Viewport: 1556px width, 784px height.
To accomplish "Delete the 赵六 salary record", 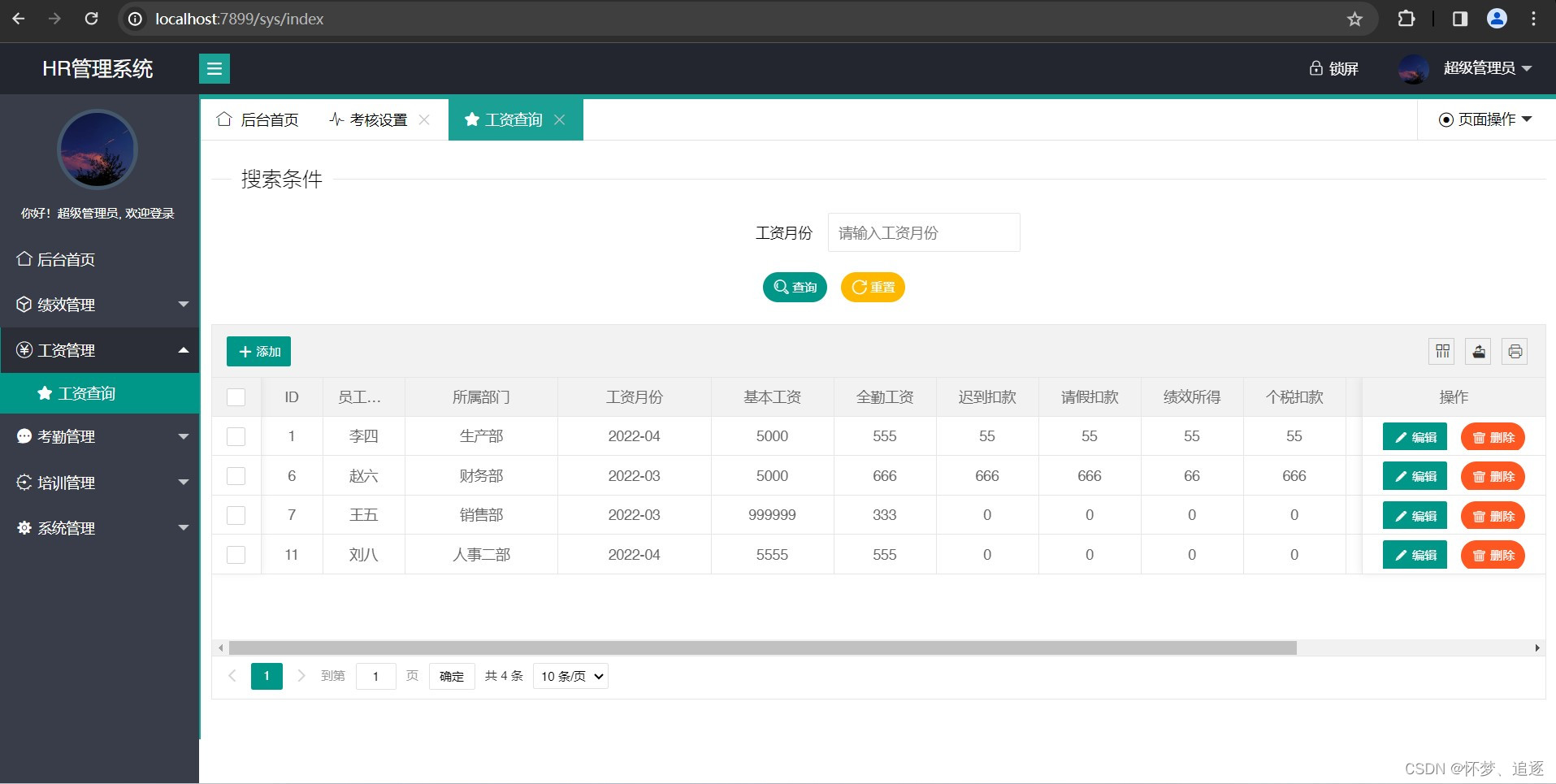I will (1493, 476).
